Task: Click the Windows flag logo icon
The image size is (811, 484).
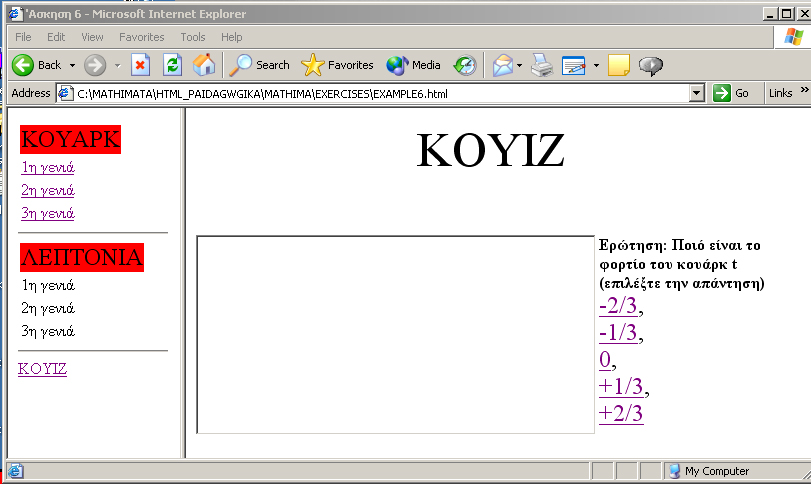Action: 793,37
